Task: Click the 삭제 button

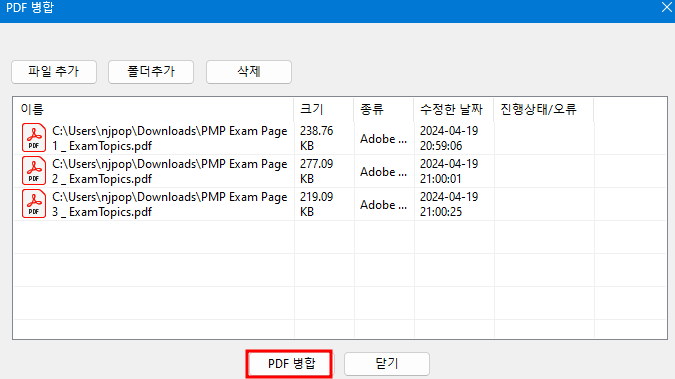Action: (x=249, y=71)
